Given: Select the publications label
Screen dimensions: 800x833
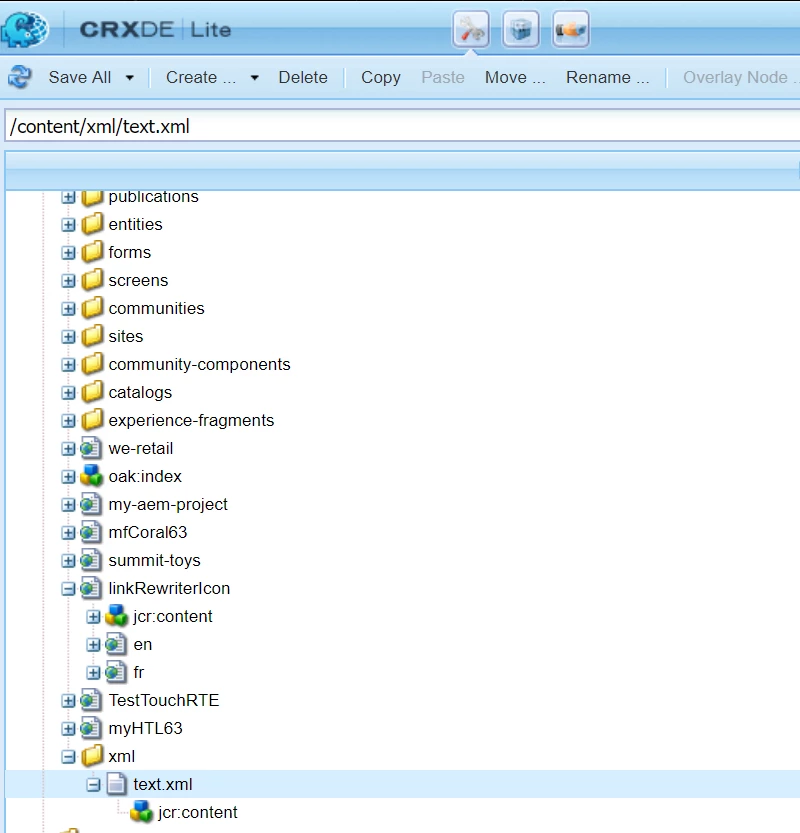Looking at the screenshot, I should pyautogui.click(x=154, y=197).
